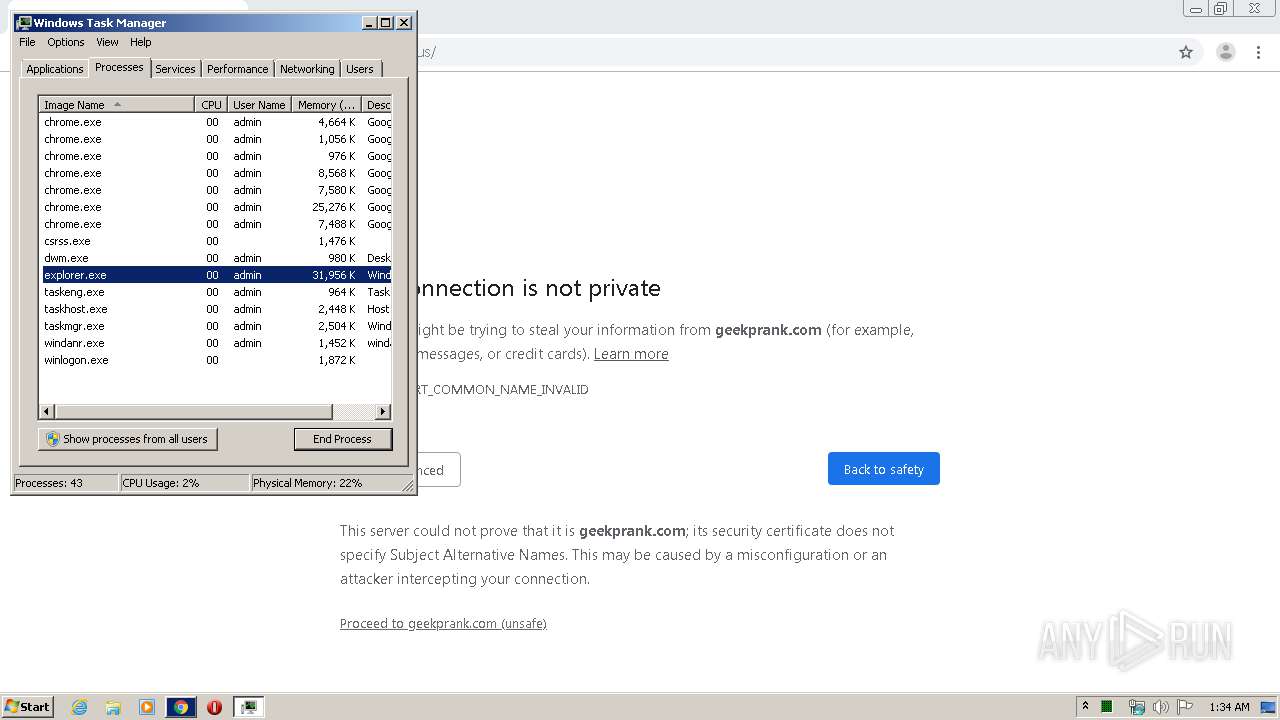Select the winlogon.exe process
Image resolution: width=1280 pixels, height=720 pixels.
[215, 360]
